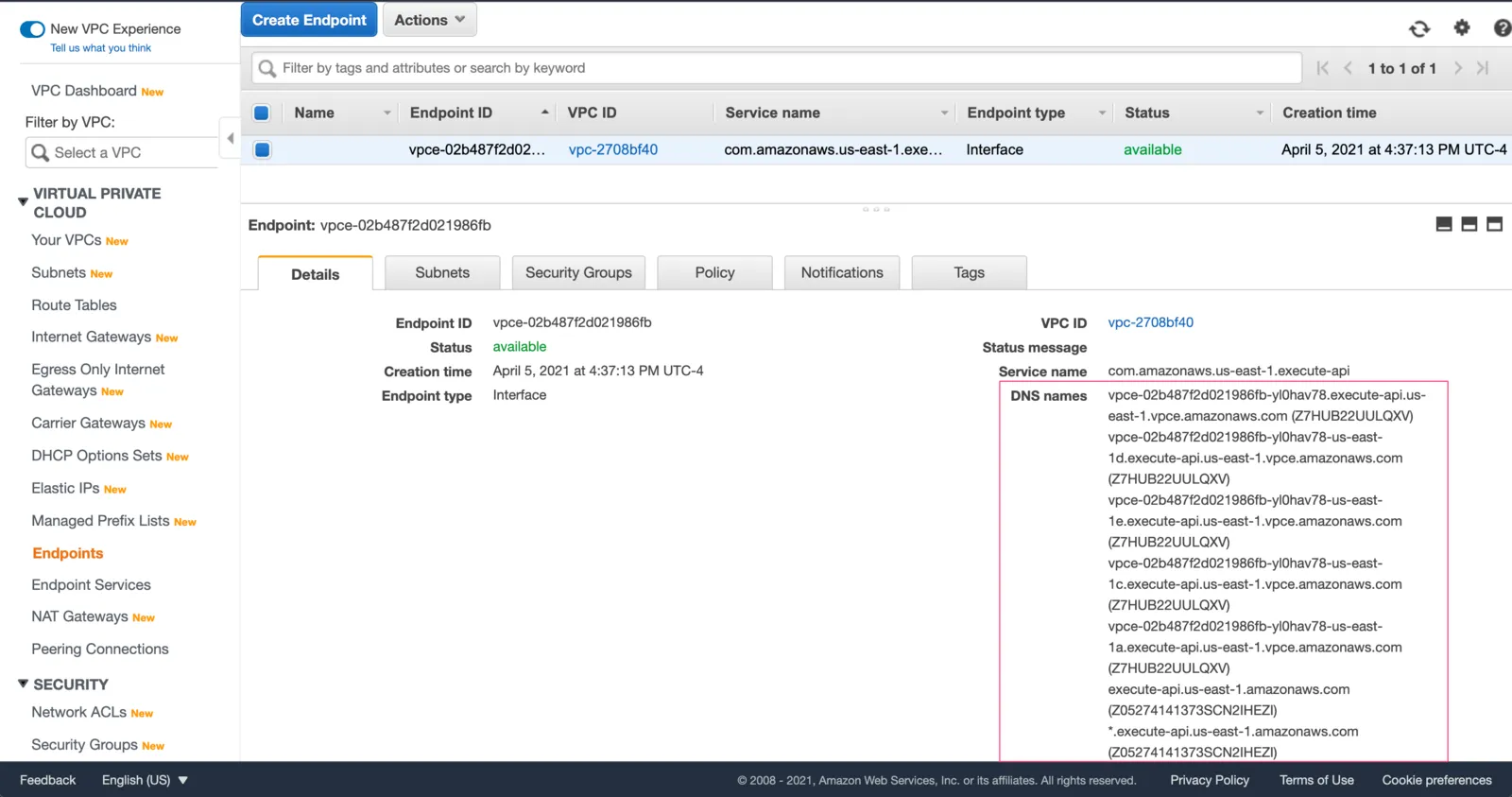Toggle New VPC Experience switch
Image resolution: width=1512 pixels, height=797 pixels.
pyautogui.click(x=32, y=29)
